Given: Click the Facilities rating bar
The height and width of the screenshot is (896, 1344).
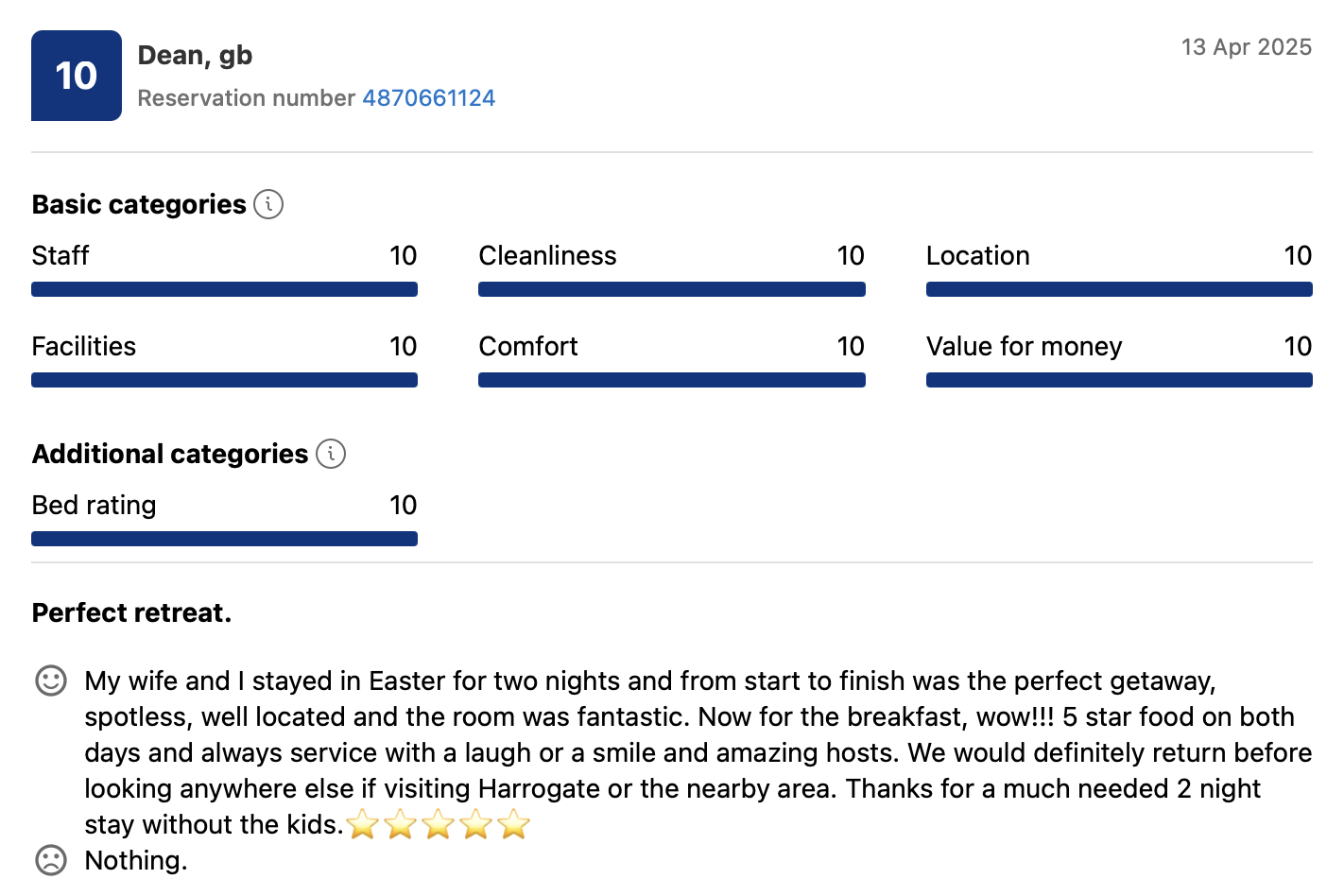Looking at the screenshot, I should click(x=224, y=380).
